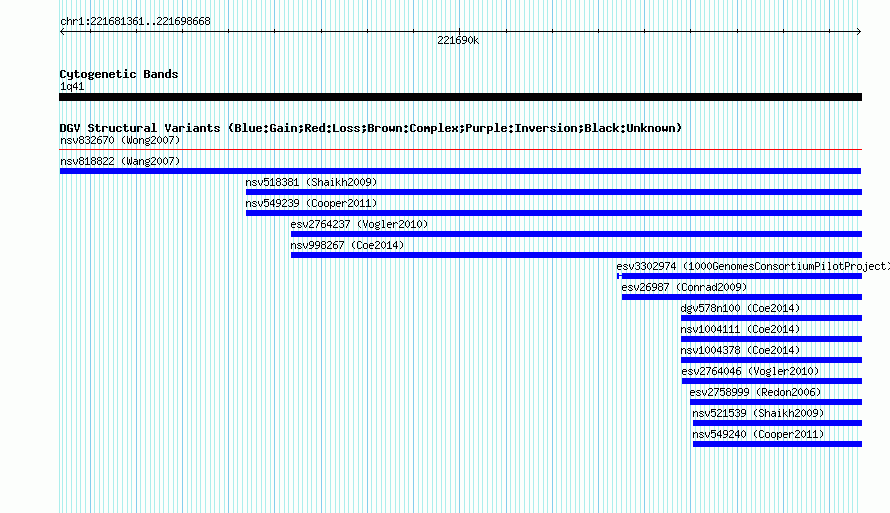Click the blue bar under esv2764046
This screenshot has height=513, width=890.
coord(772,381)
